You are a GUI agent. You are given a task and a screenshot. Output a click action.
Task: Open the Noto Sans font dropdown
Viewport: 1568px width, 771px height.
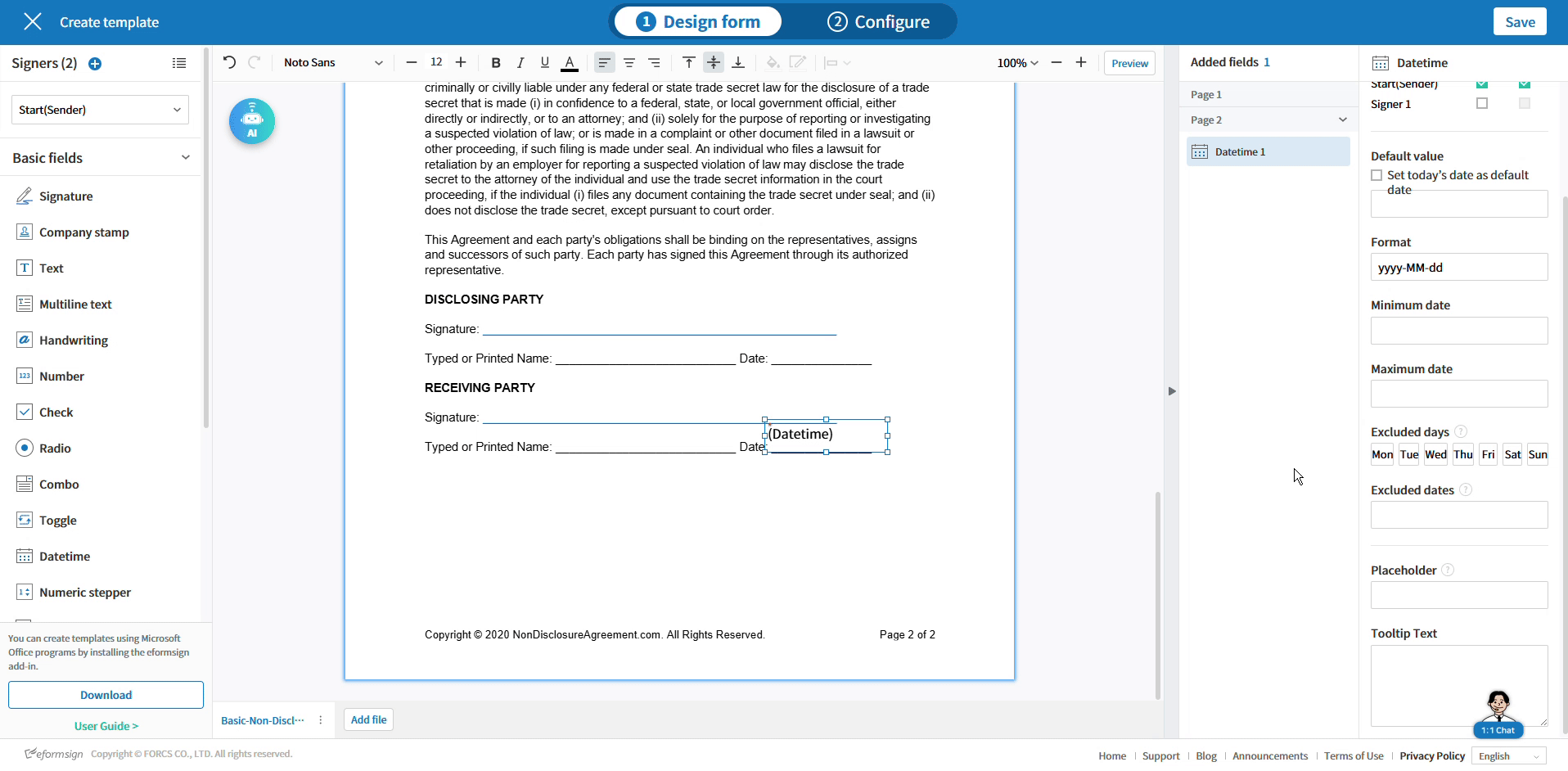point(333,63)
